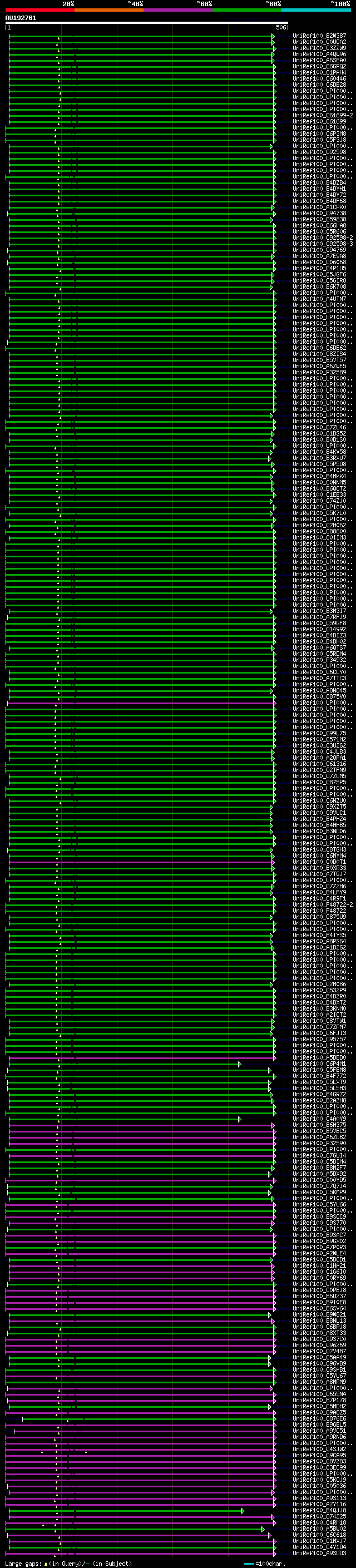The image size is (356, 1568).
Task: Select the UniRef100_B5VEC5 label
Action: tap(319, 1131)
